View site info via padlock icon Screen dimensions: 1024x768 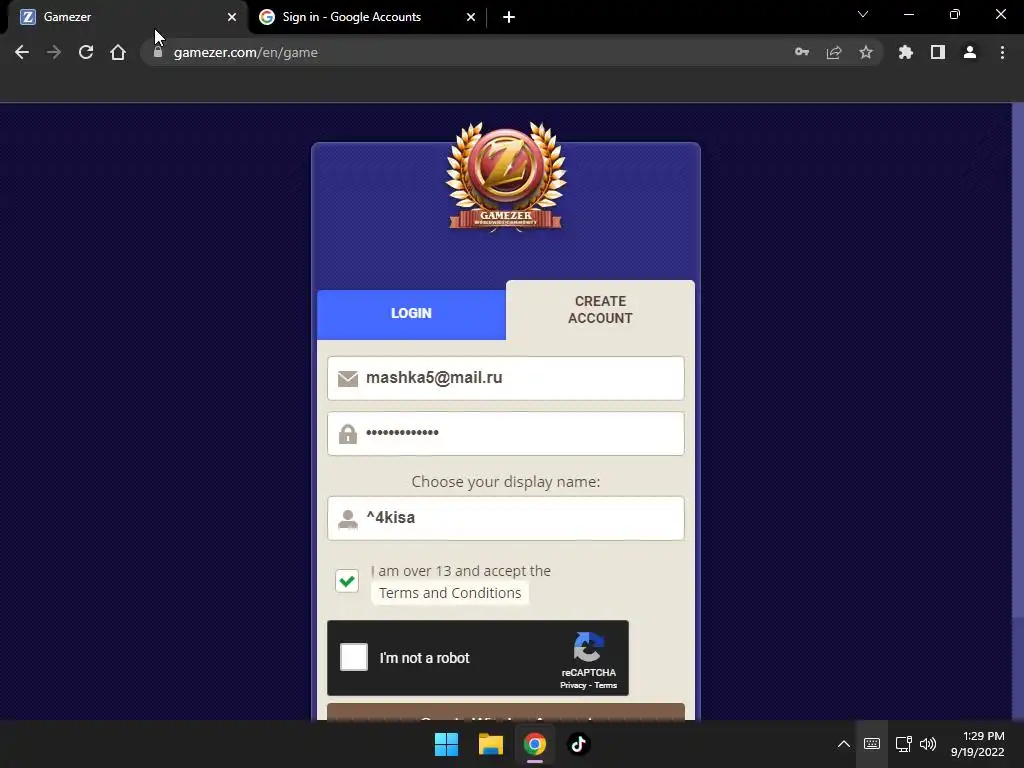coord(157,52)
